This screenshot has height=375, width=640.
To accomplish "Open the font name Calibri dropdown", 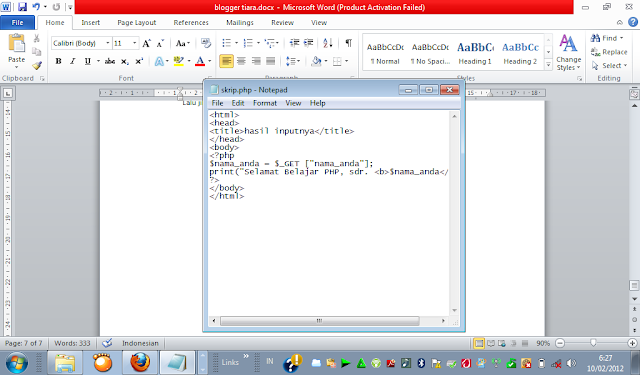I will pos(107,43).
